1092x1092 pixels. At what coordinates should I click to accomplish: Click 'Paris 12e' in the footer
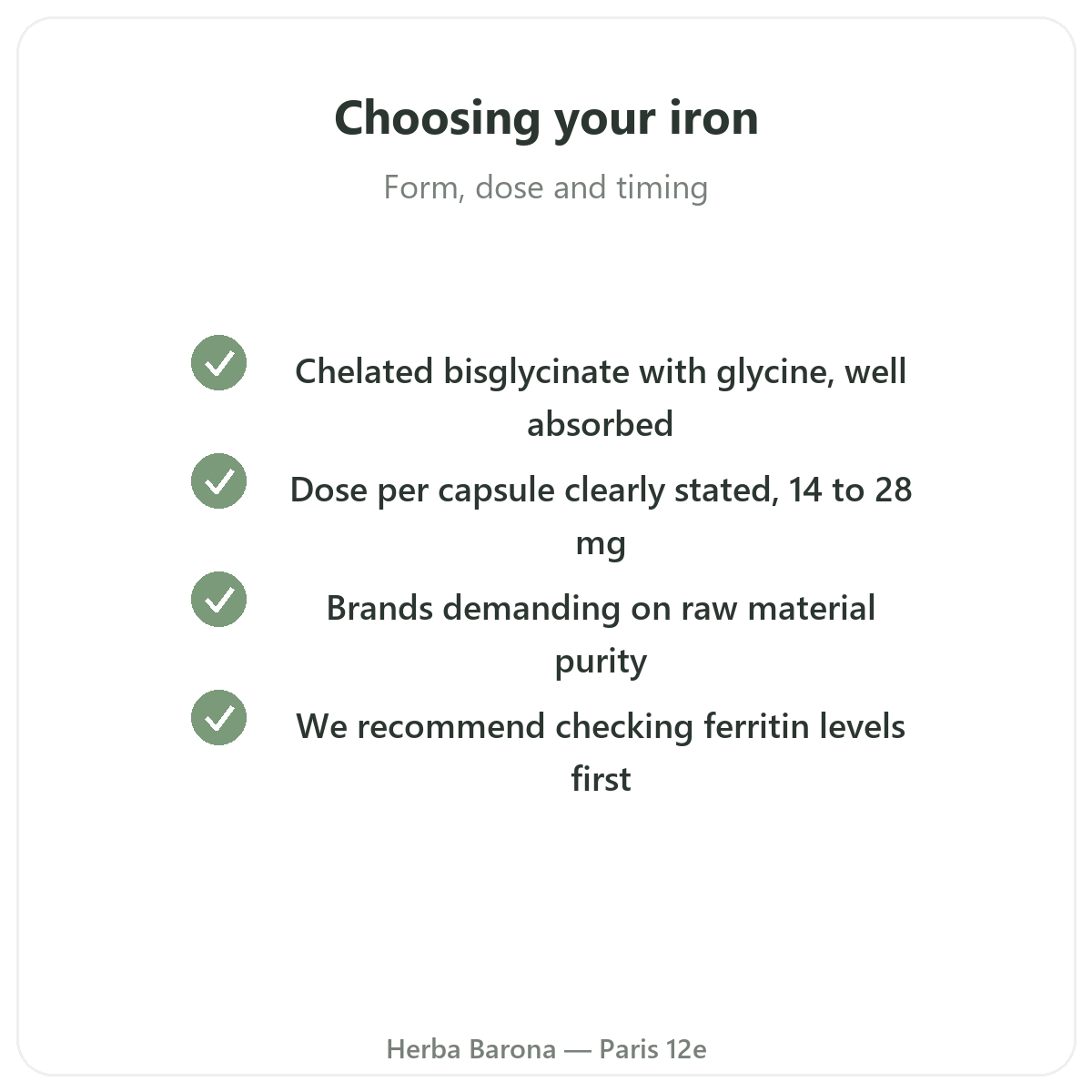point(652,1049)
